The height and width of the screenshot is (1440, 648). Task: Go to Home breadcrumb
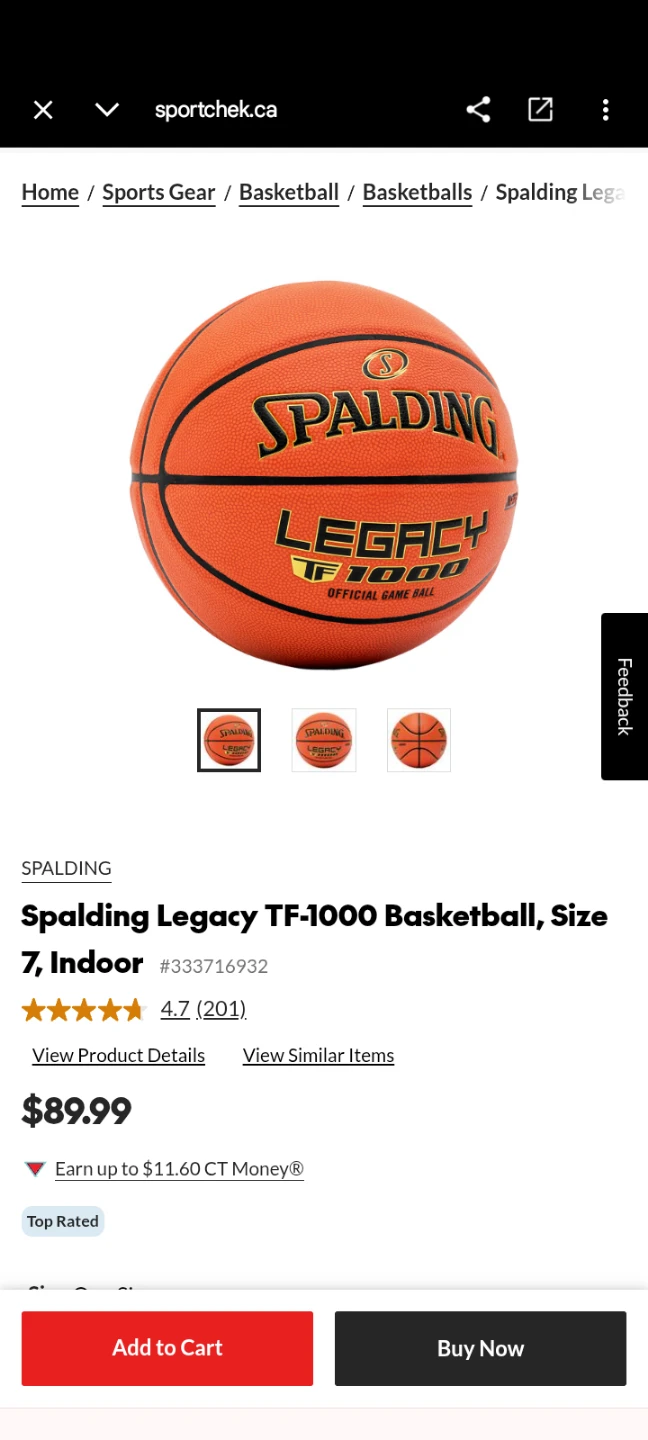point(50,193)
